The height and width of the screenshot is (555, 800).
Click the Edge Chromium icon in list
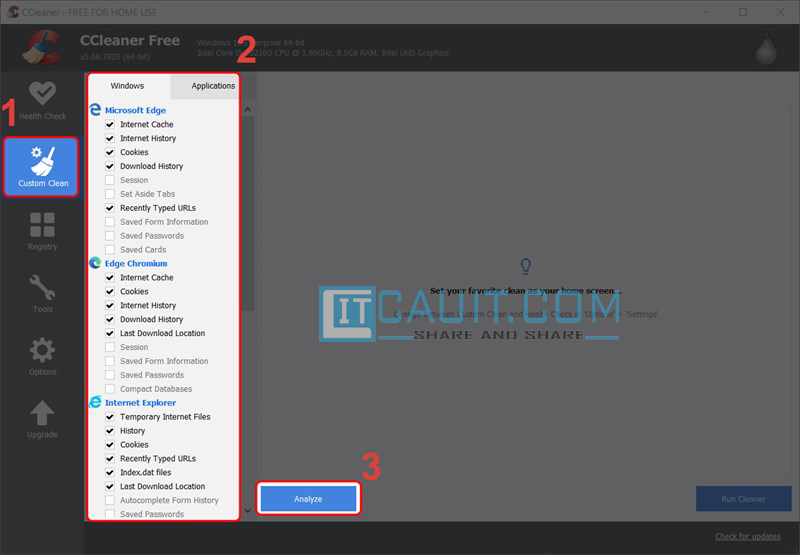(x=95, y=263)
